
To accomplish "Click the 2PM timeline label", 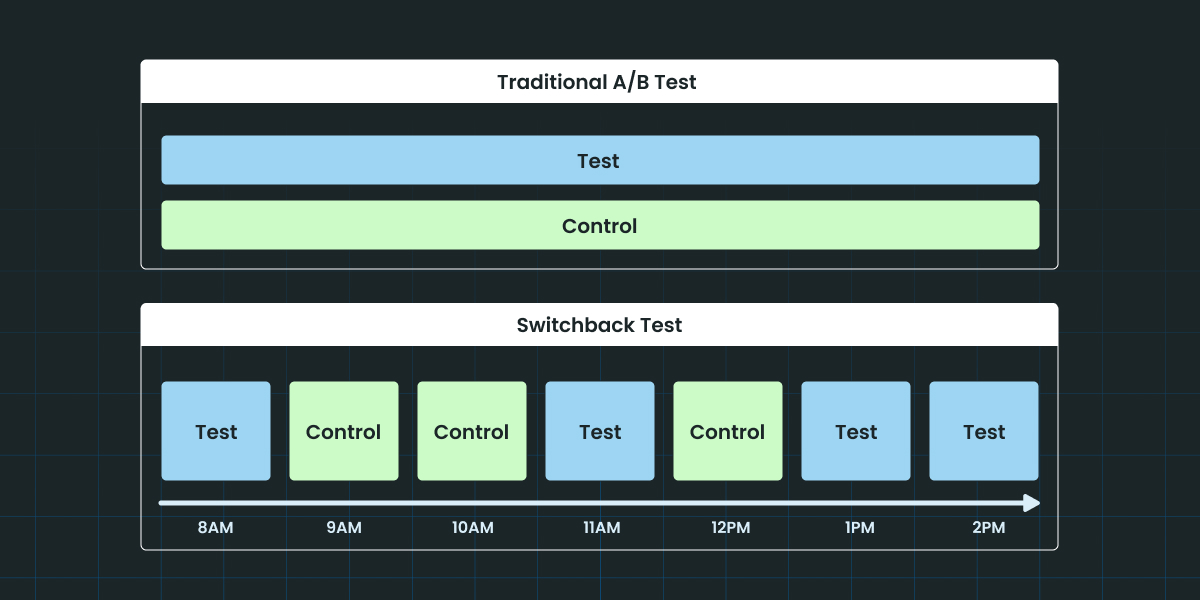I will click(984, 528).
